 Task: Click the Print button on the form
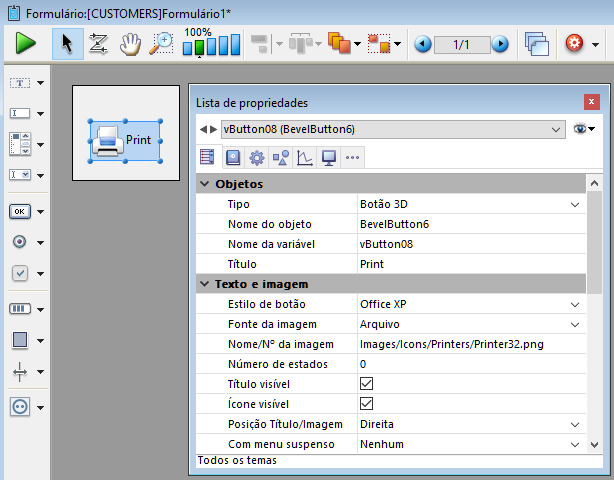coord(122,141)
